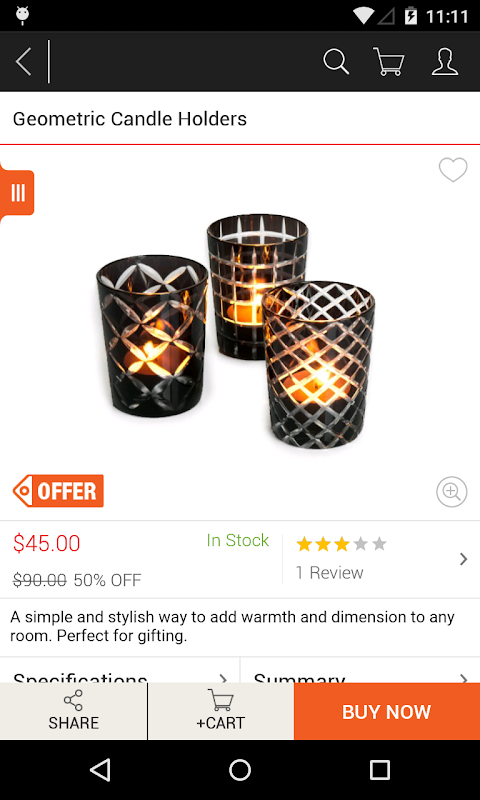Tap Android back navigation button
Viewport: 480px width, 800px height.
(100, 769)
